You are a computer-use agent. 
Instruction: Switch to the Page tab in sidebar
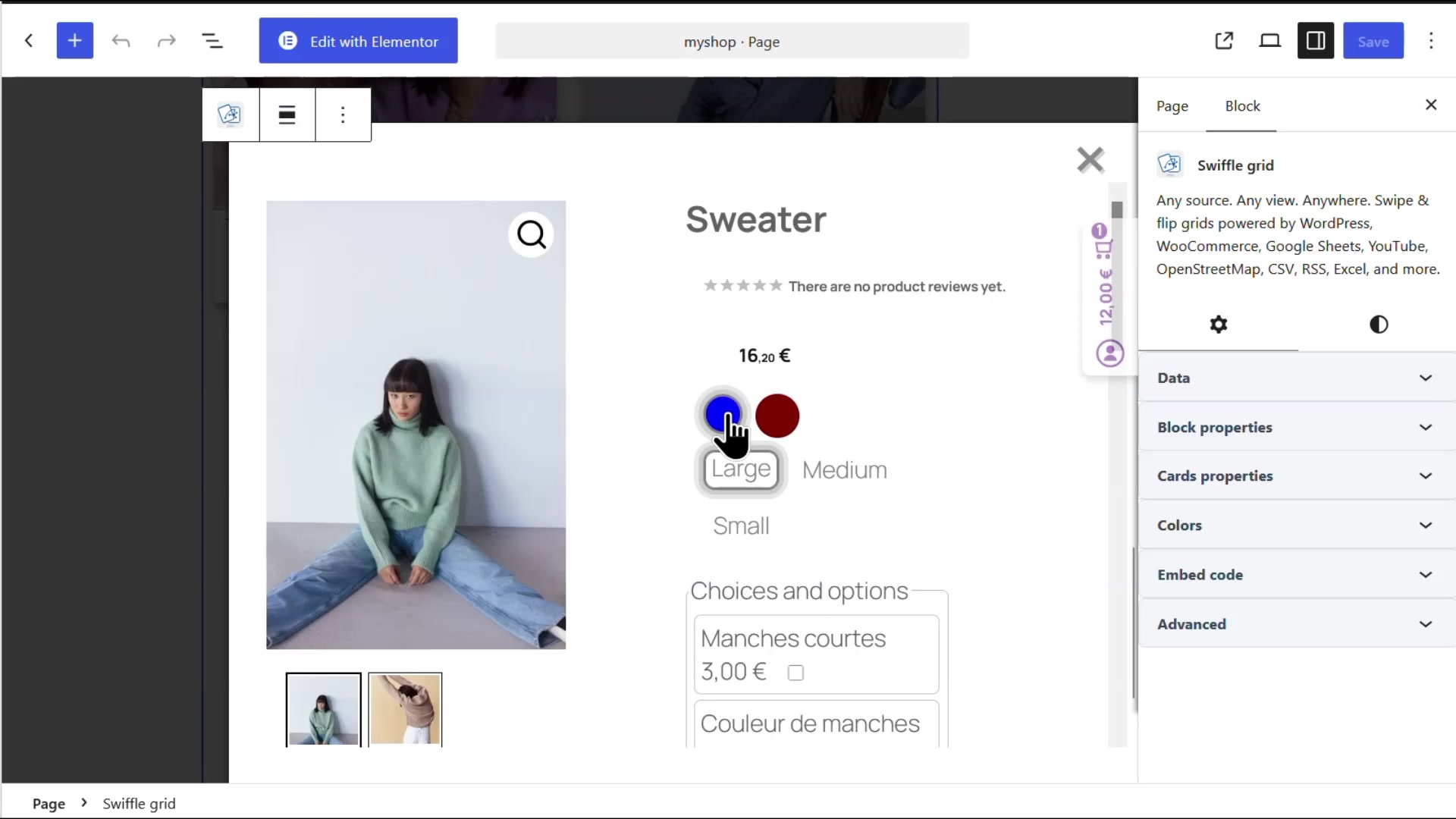click(x=1172, y=106)
